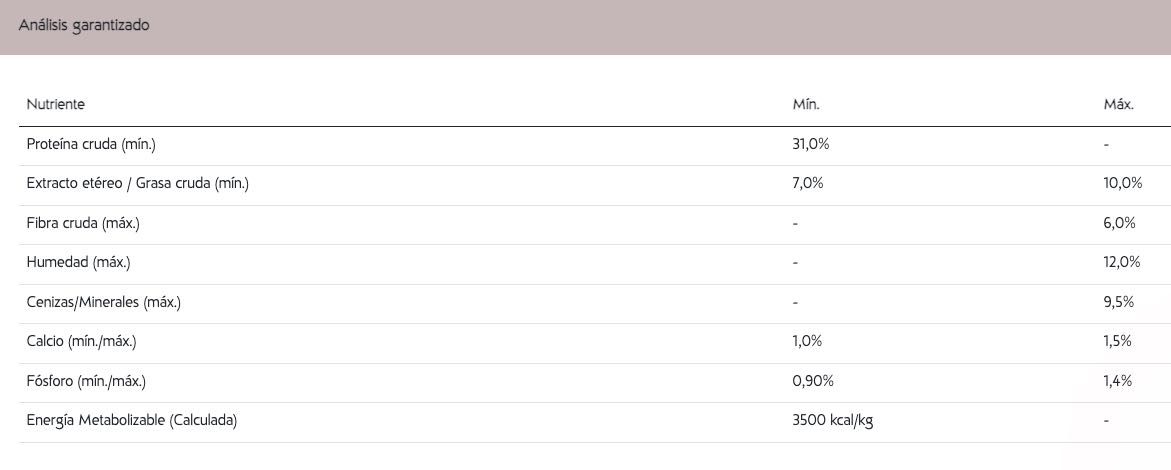The width and height of the screenshot is (1171, 470).
Task: Click the 3500 kcal/kg energy value
Action: point(833,421)
